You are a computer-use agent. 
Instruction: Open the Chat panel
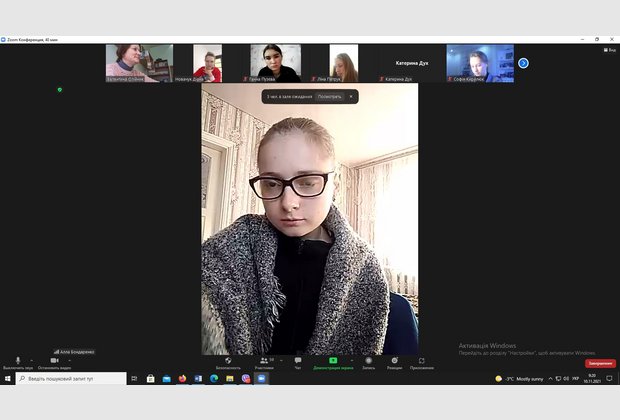pos(298,363)
